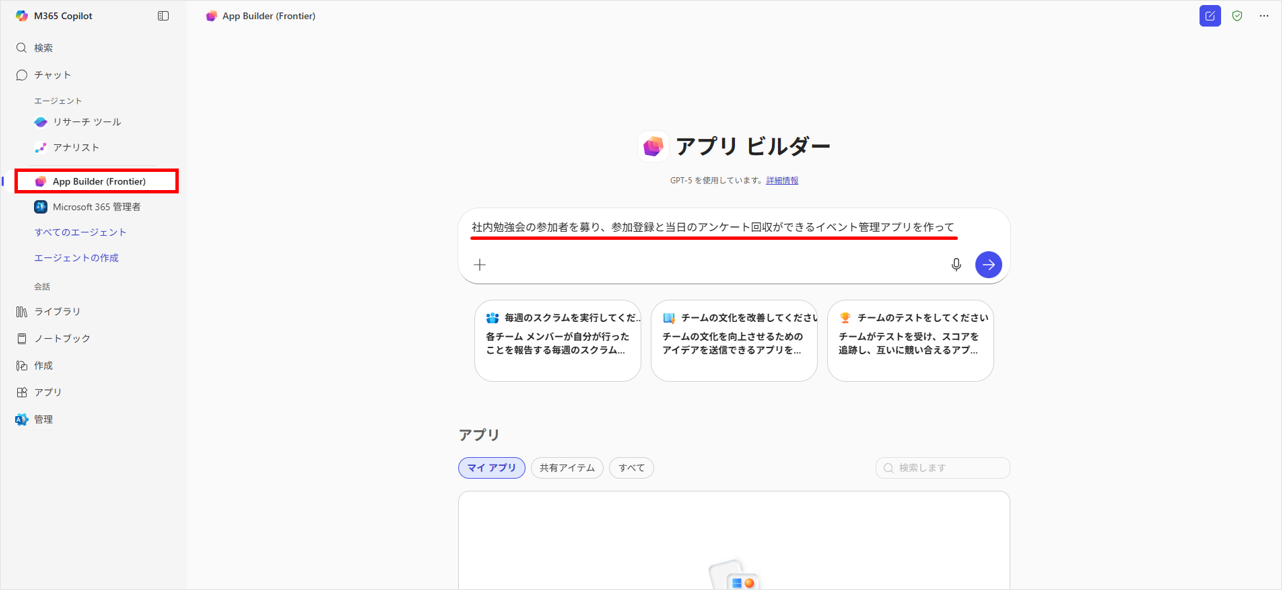This screenshot has width=1282, height=590.
Task: Open チャット in the left sidebar
Action: click(x=52, y=75)
